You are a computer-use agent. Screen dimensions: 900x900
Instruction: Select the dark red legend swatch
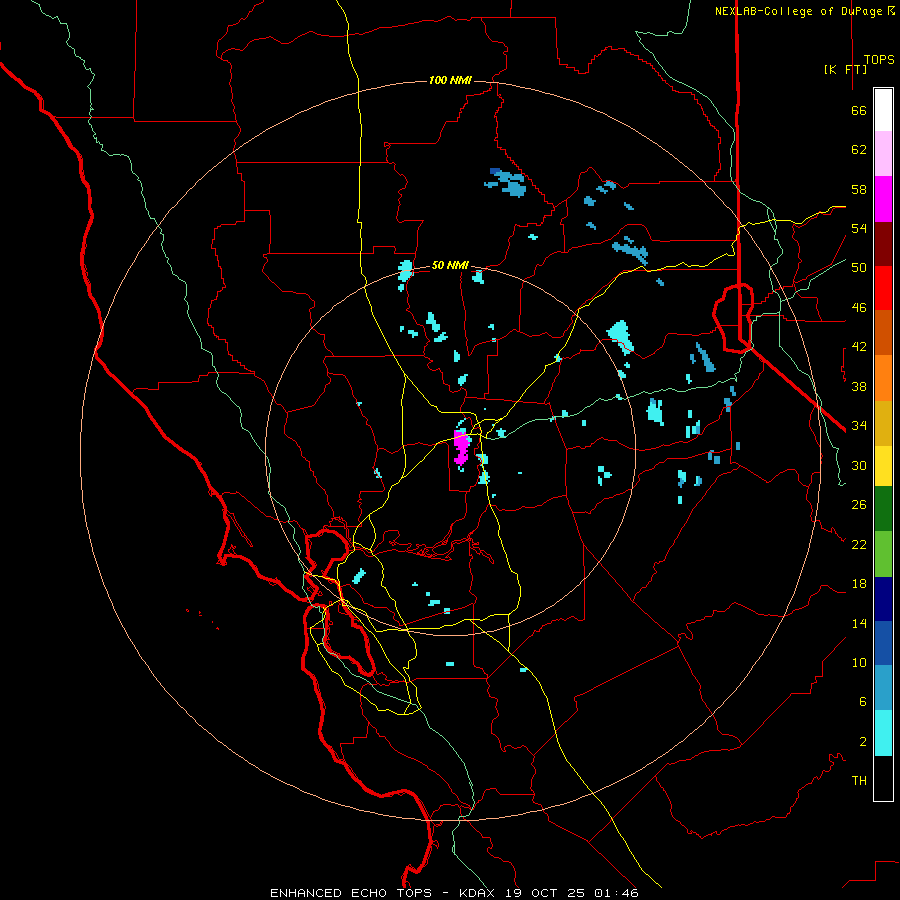point(883,244)
